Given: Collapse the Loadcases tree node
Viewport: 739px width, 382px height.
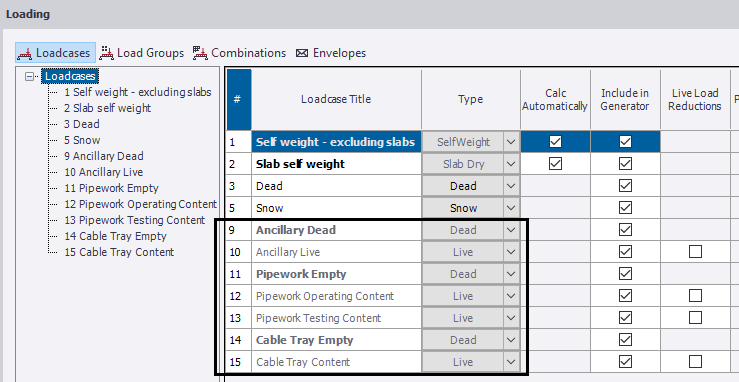Looking at the screenshot, I should pyautogui.click(x=30, y=76).
